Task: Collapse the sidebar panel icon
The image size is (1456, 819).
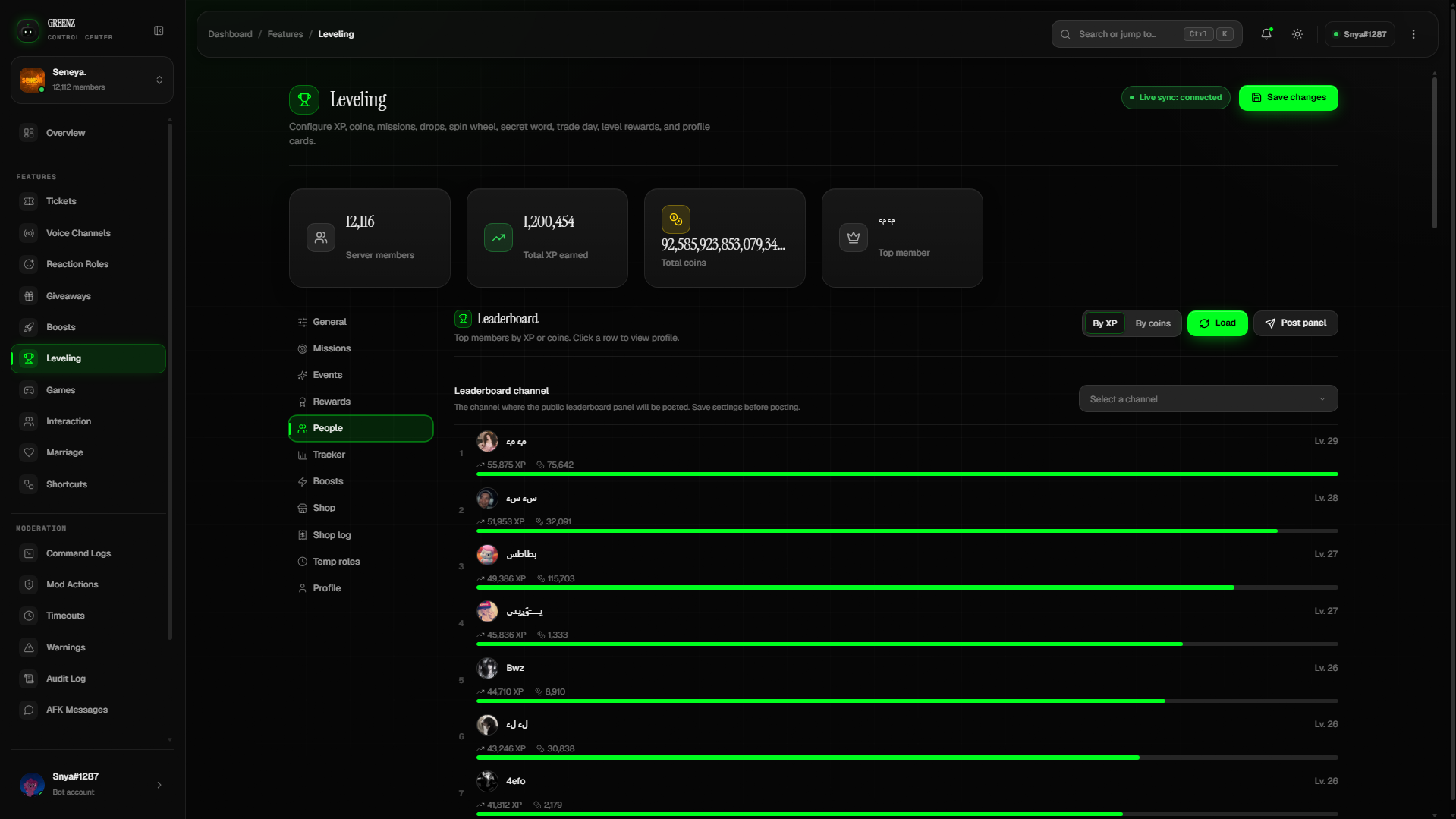Action: point(159,30)
